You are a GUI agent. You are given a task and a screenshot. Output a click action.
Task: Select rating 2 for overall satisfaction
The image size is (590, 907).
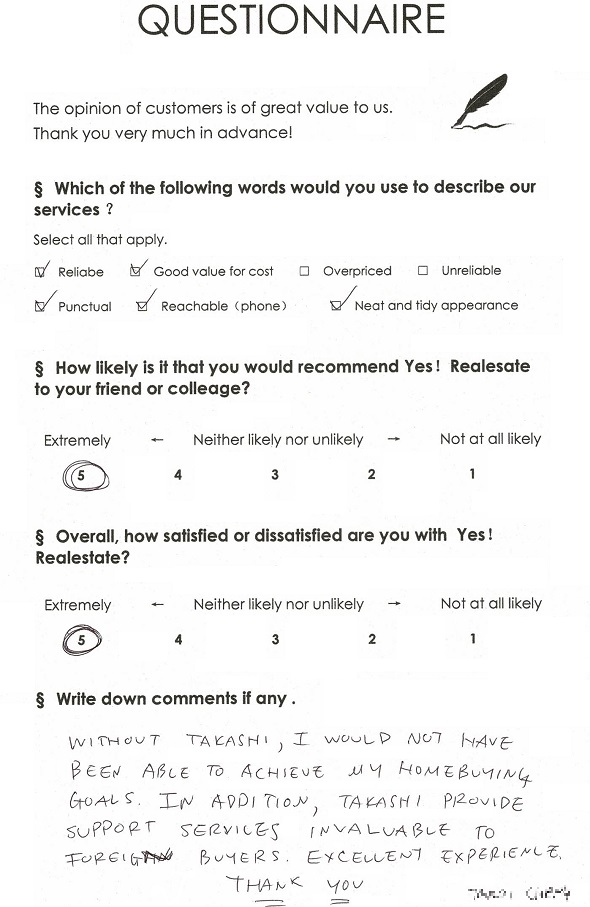coord(372,639)
